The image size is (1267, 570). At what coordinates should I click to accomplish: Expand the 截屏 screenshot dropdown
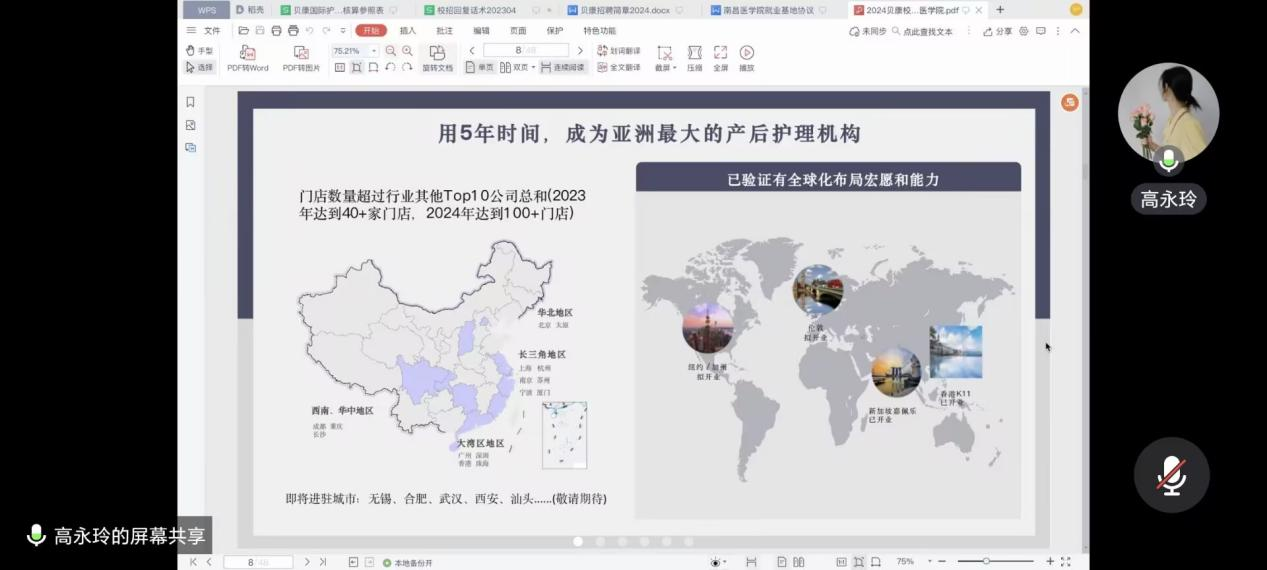click(x=675, y=68)
